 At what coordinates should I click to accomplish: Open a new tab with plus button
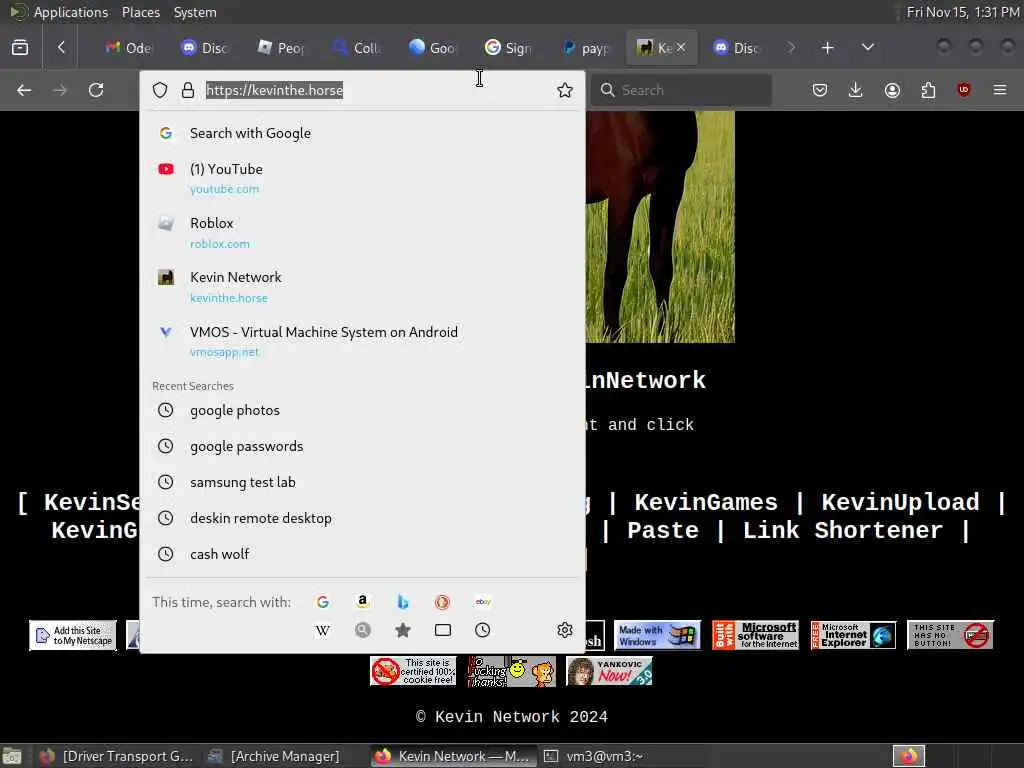coord(827,48)
